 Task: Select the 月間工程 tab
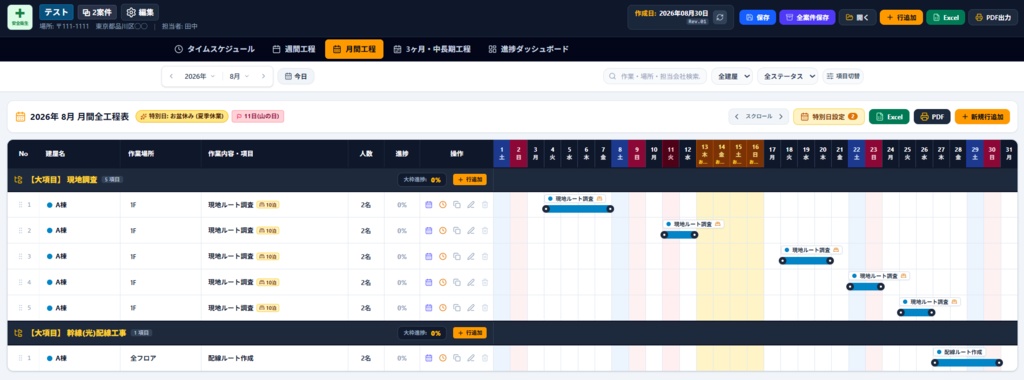(354, 49)
